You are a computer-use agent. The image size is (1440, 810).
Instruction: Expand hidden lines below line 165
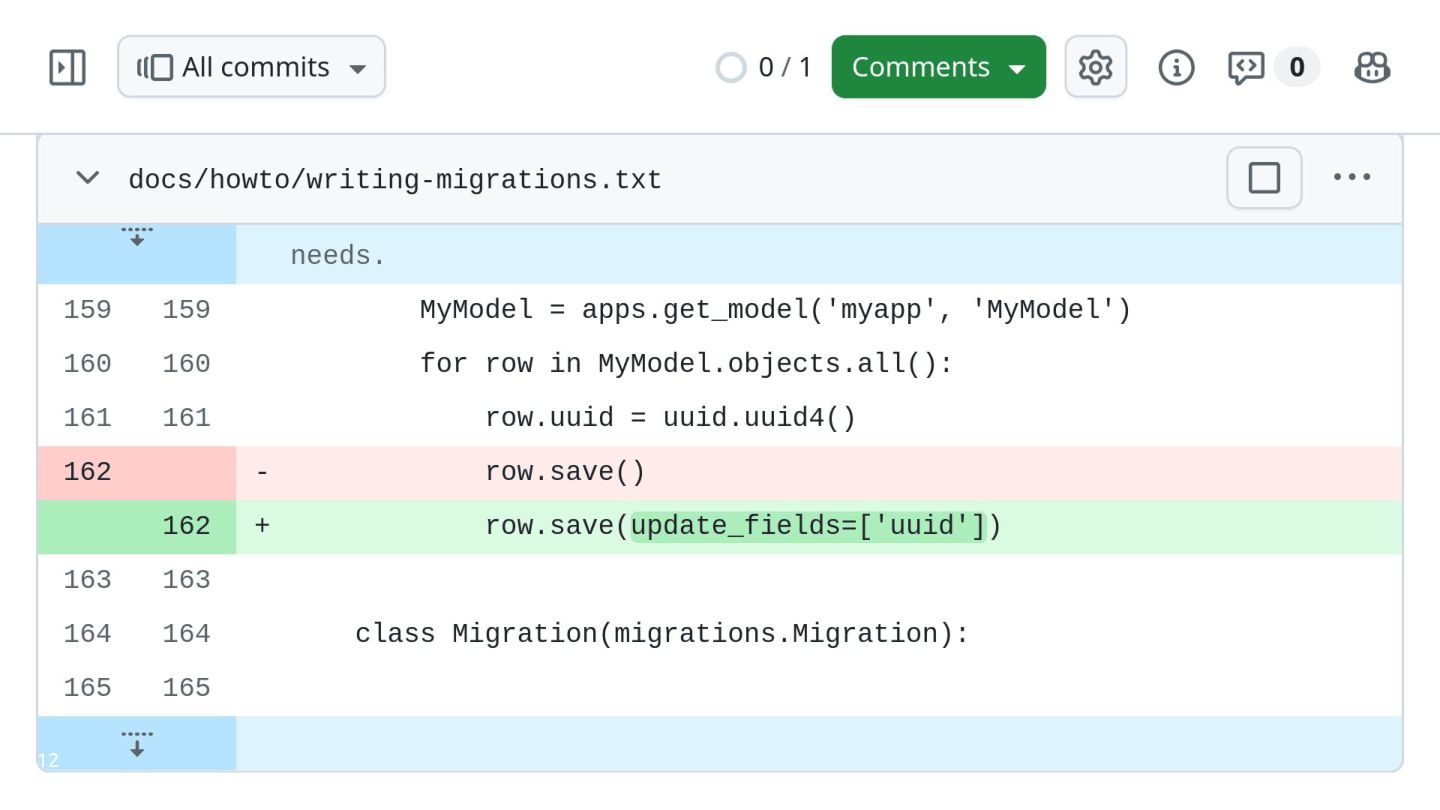pyautogui.click(x=137, y=744)
